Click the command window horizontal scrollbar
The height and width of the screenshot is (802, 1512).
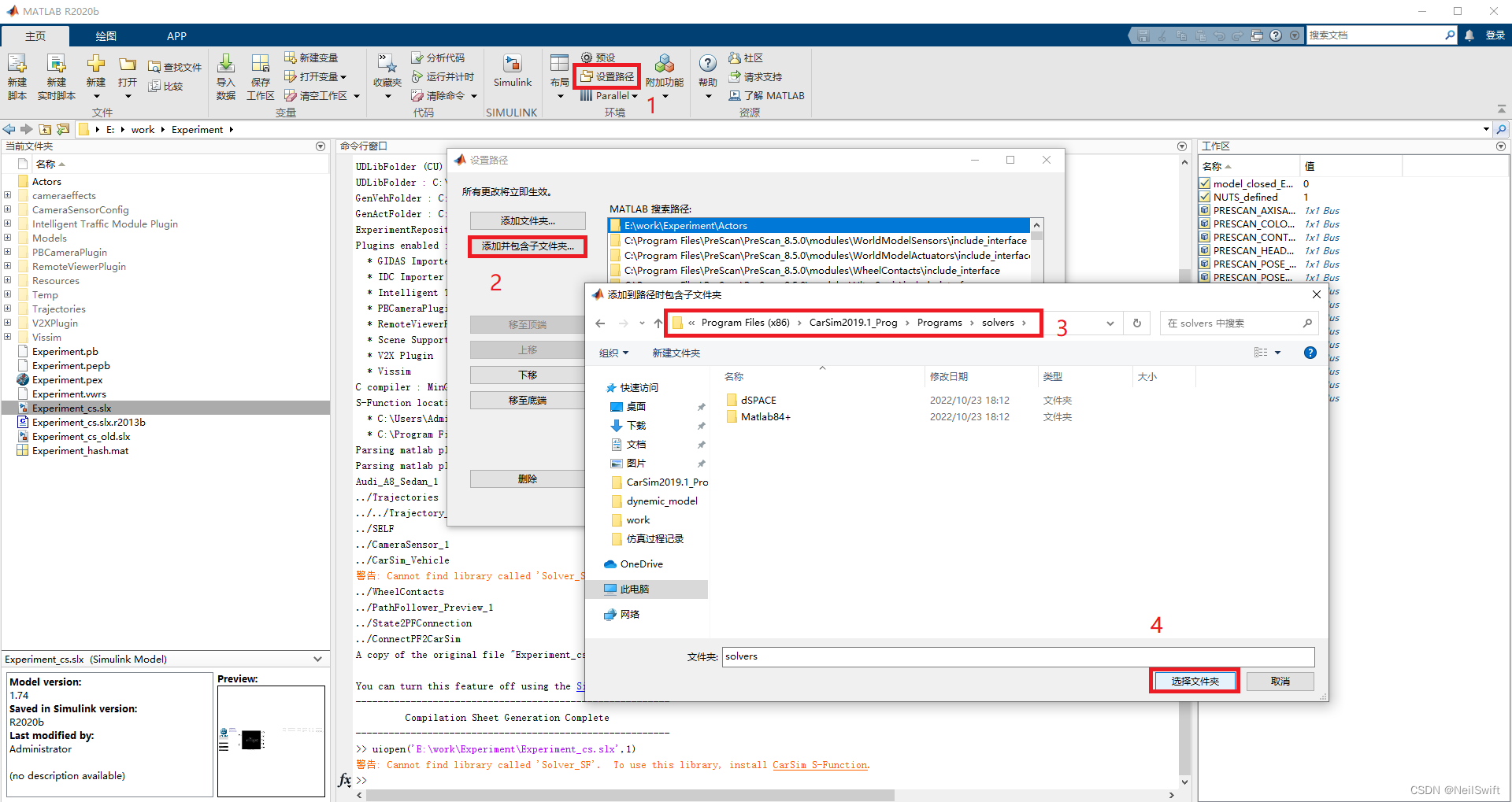(629, 795)
